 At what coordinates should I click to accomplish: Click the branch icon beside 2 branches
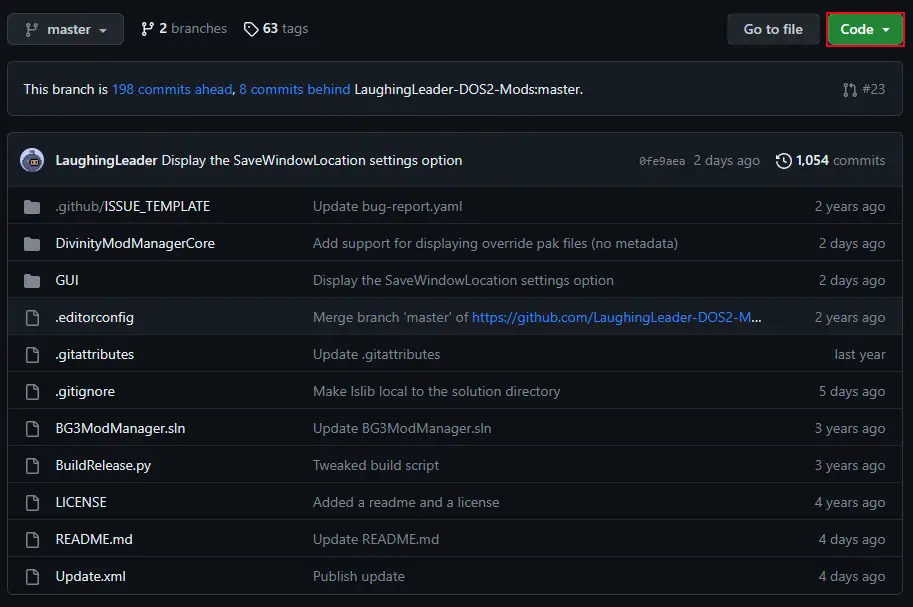point(147,29)
